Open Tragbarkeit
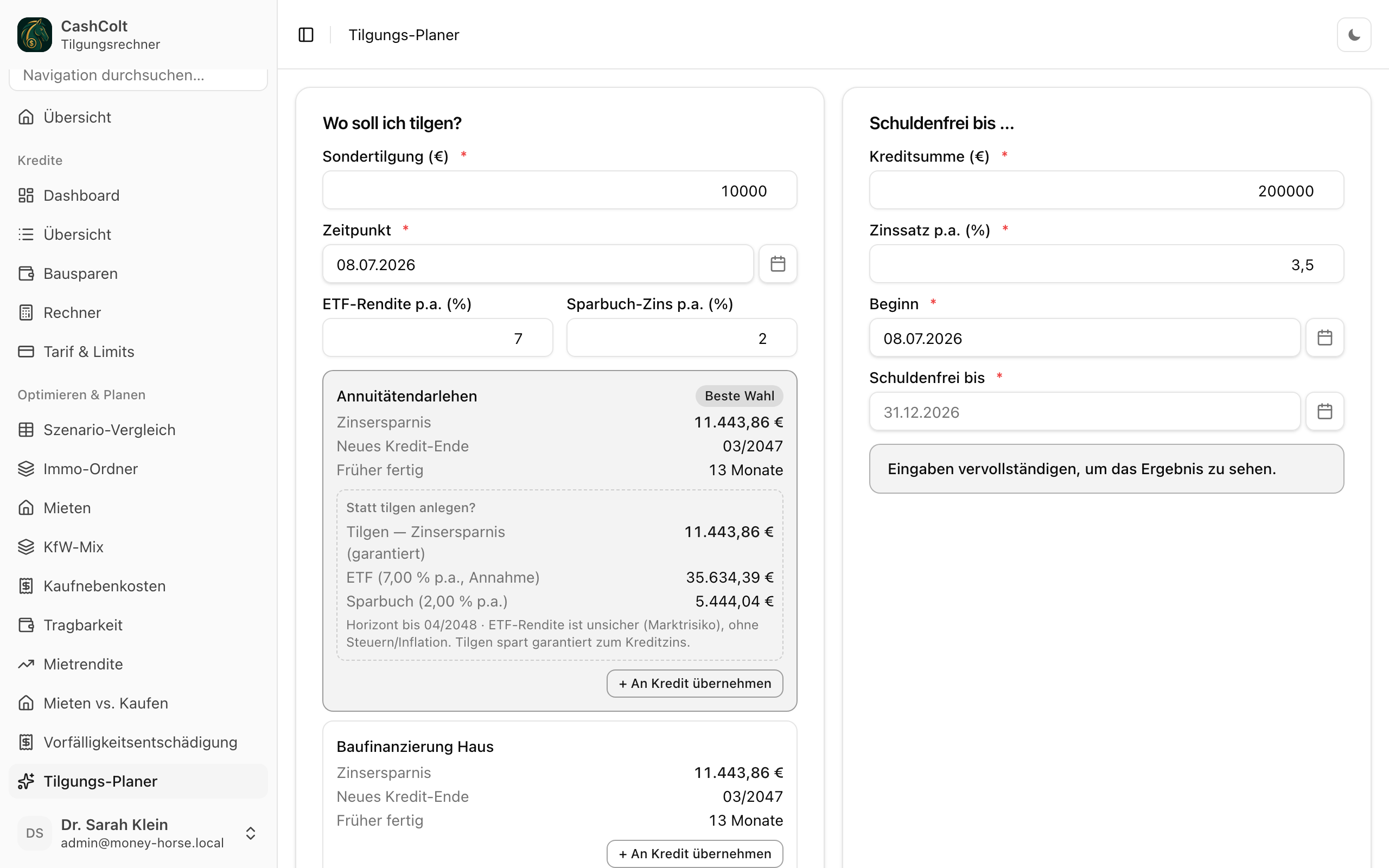The image size is (1389, 868). click(138, 624)
